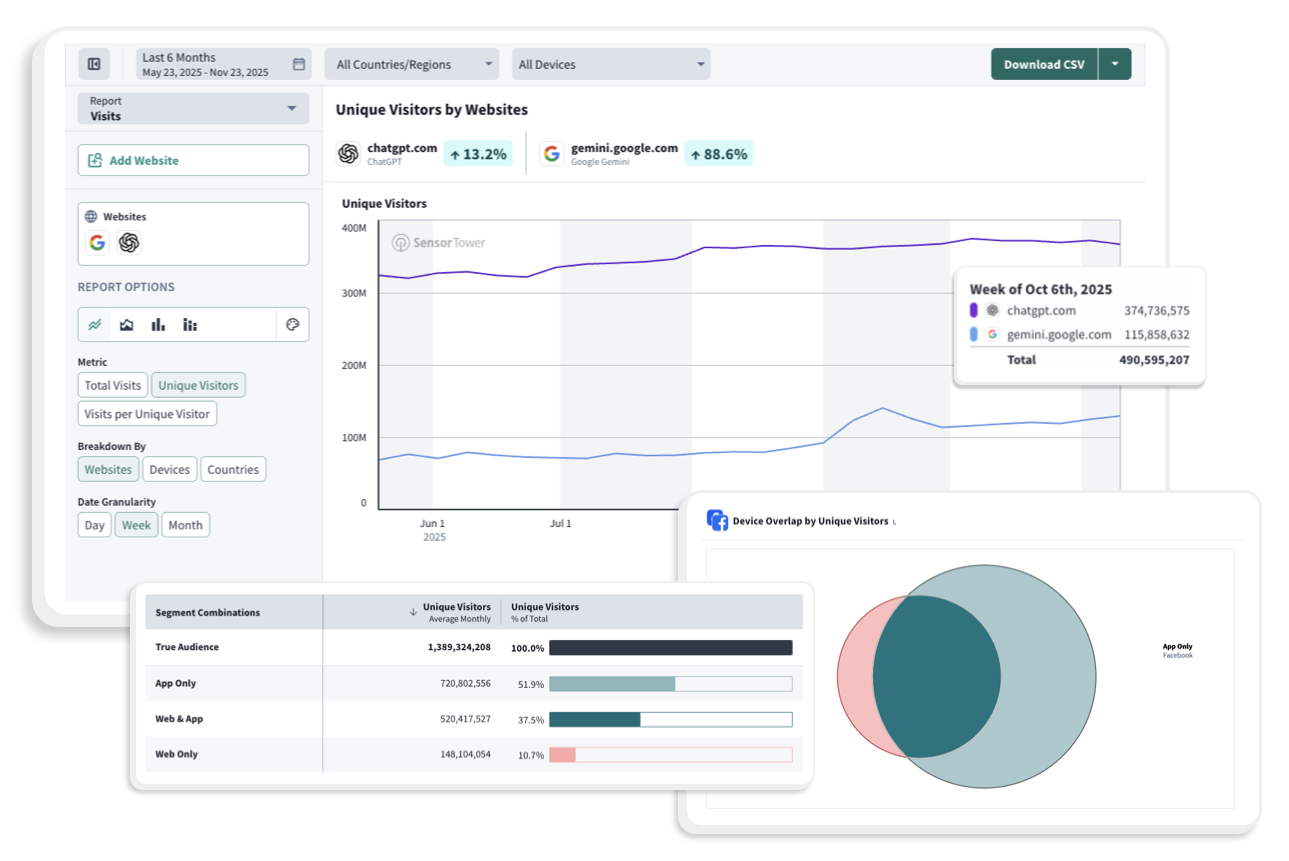Open the calendar date picker icon
Screen dimensions: 1289x861
click(x=298, y=62)
